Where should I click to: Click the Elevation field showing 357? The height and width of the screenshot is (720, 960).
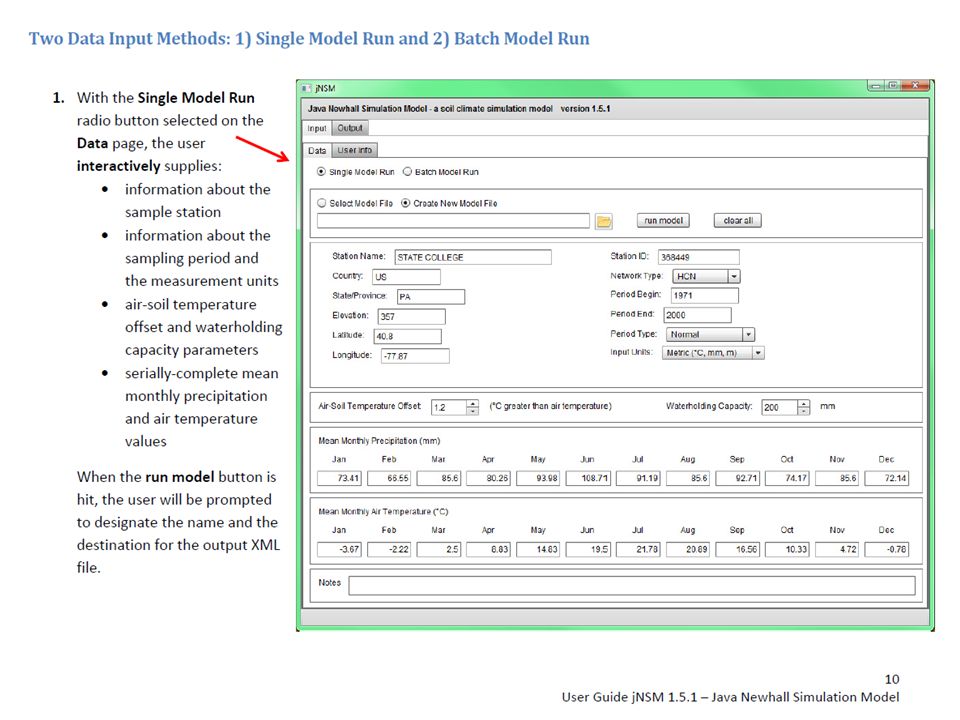(411, 317)
